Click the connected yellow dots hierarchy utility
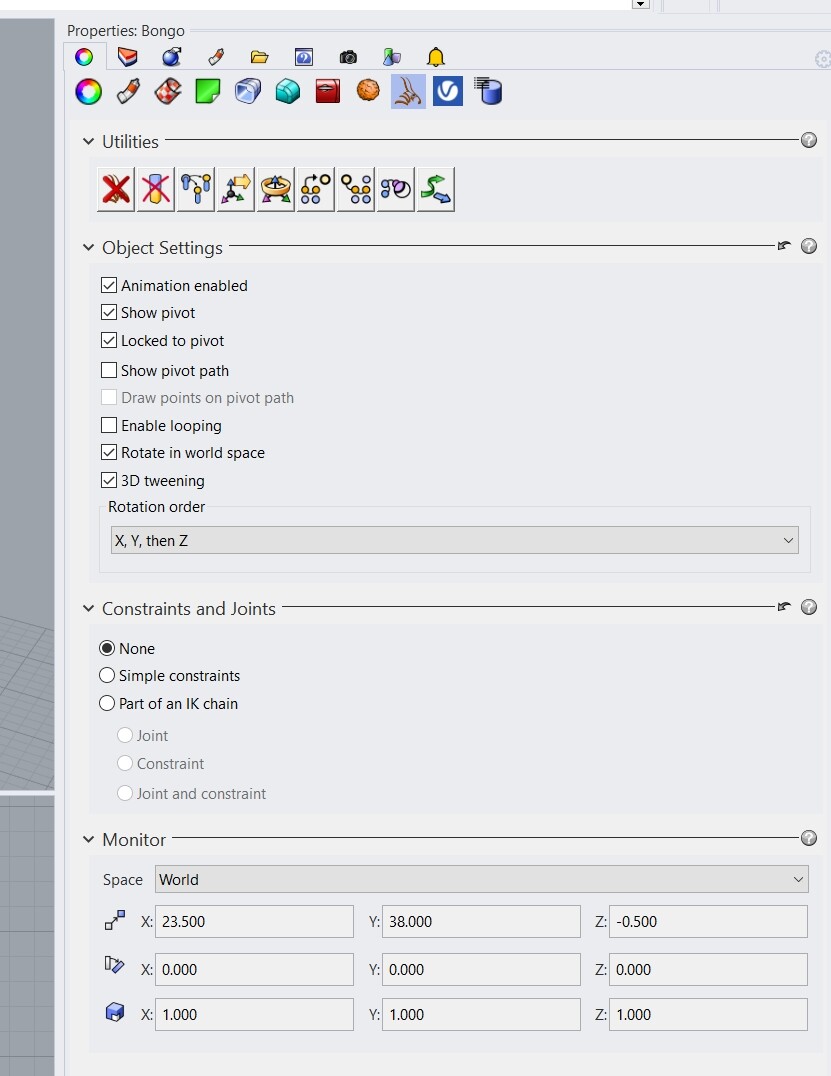This screenshot has height=1076, width=831. (355, 189)
